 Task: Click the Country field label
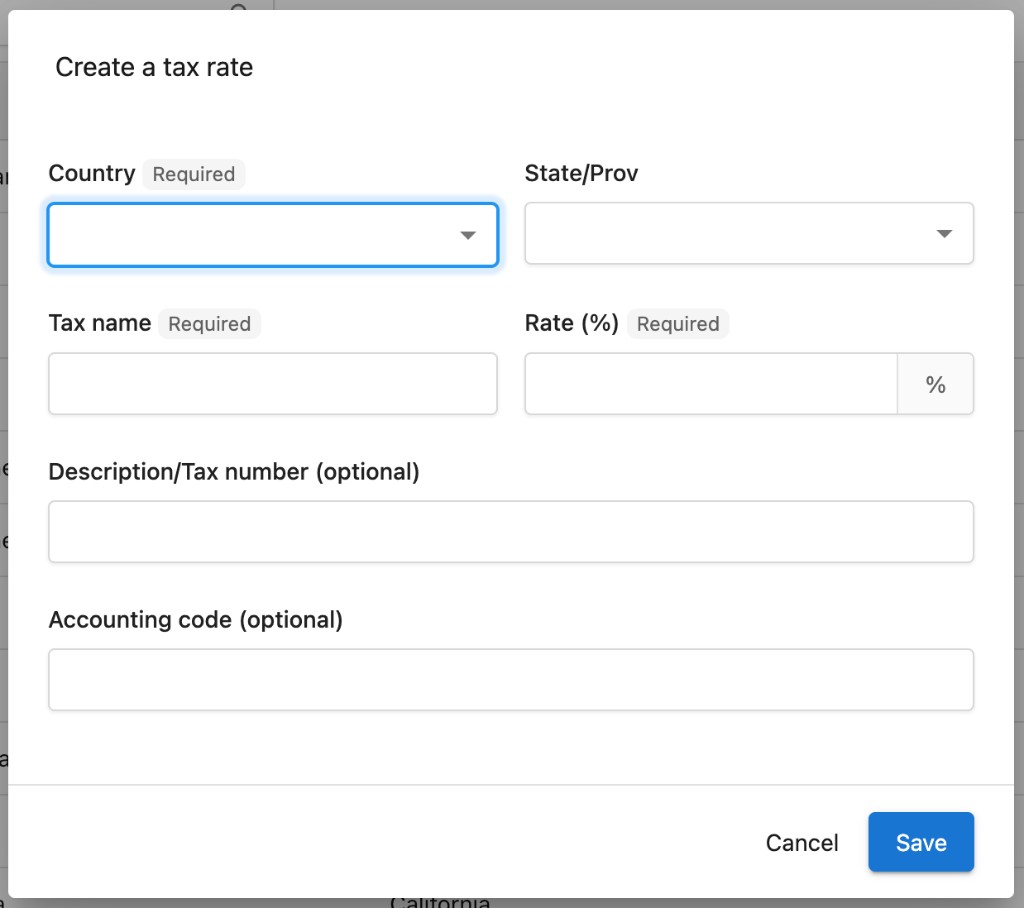coord(92,173)
